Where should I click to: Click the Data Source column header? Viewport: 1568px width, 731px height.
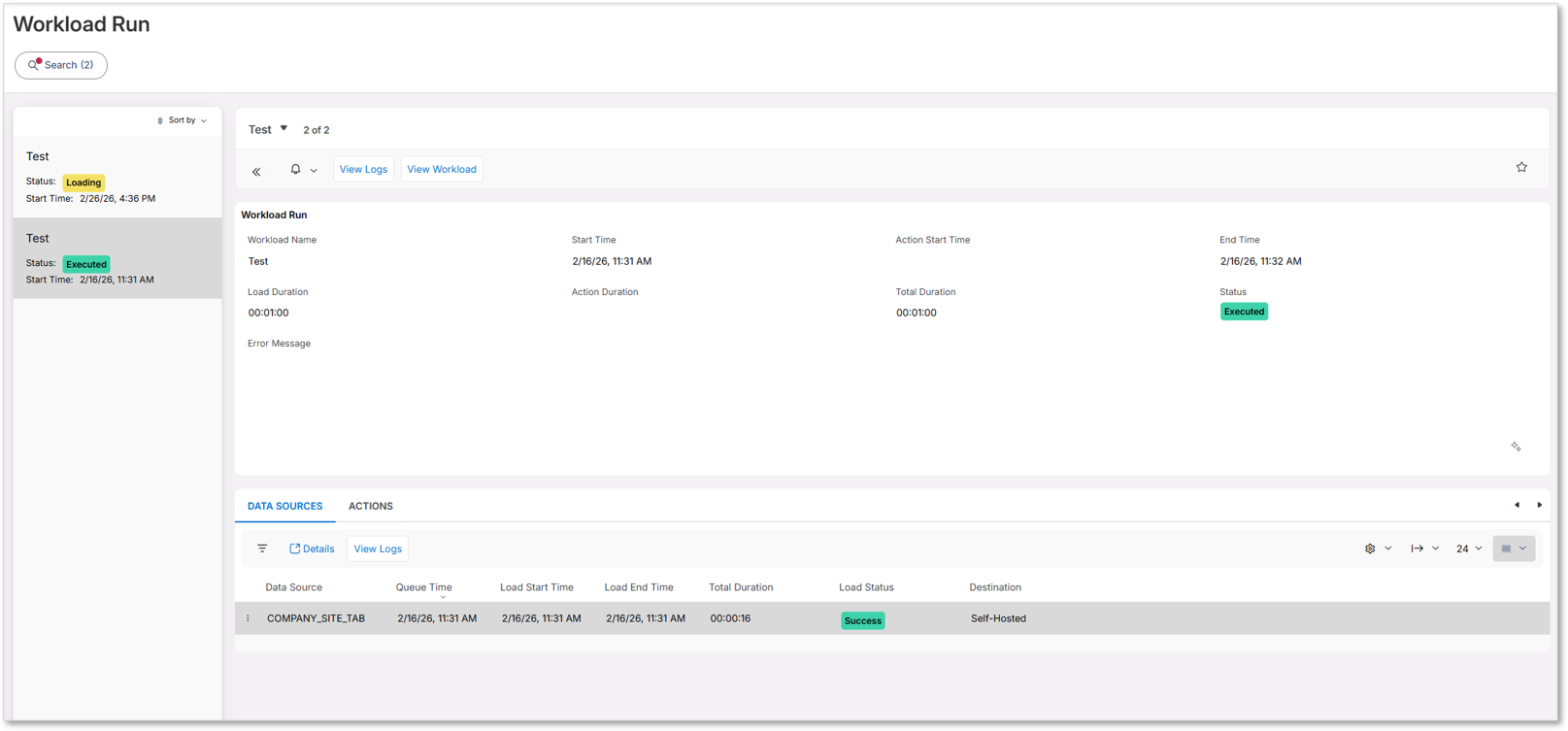pyautogui.click(x=293, y=587)
